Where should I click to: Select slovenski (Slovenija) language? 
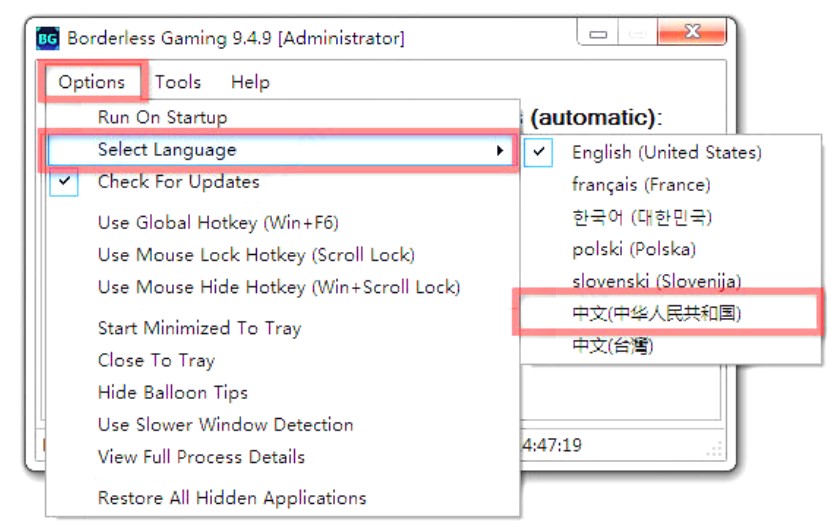[656, 281]
